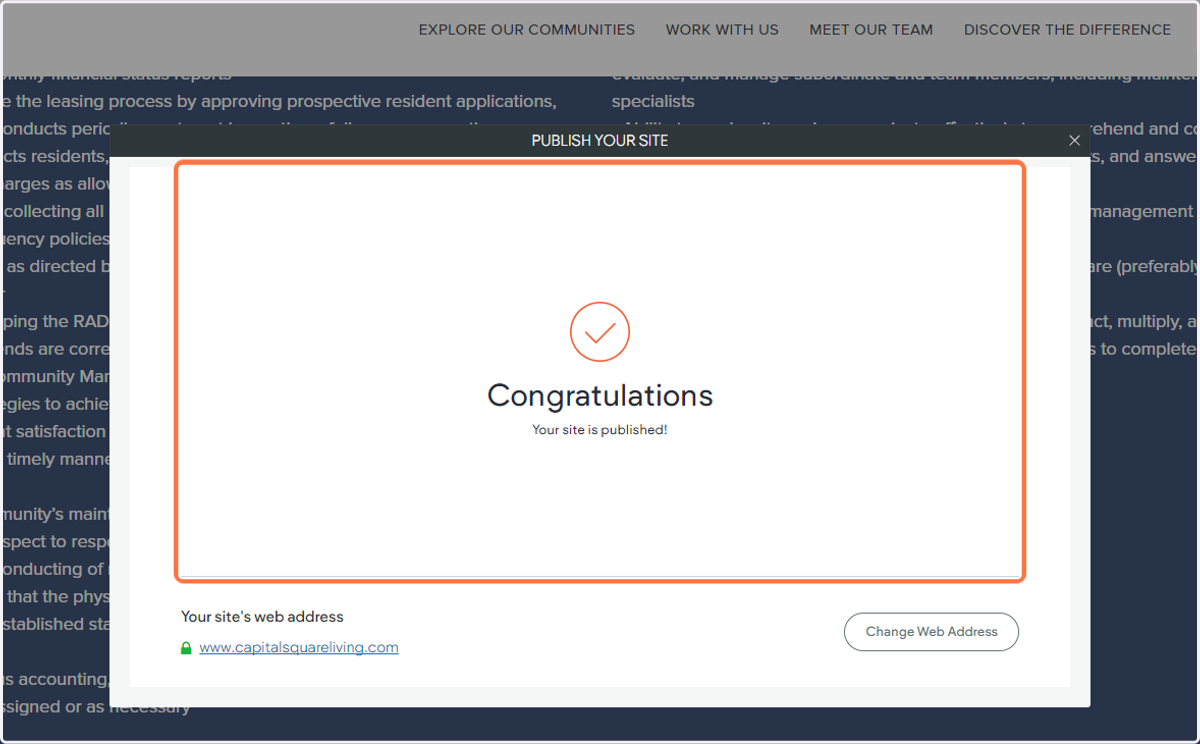Close the Publish Your Site dialog
Image resolution: width=1200 pixels, height=744 pixels.
1074,141
